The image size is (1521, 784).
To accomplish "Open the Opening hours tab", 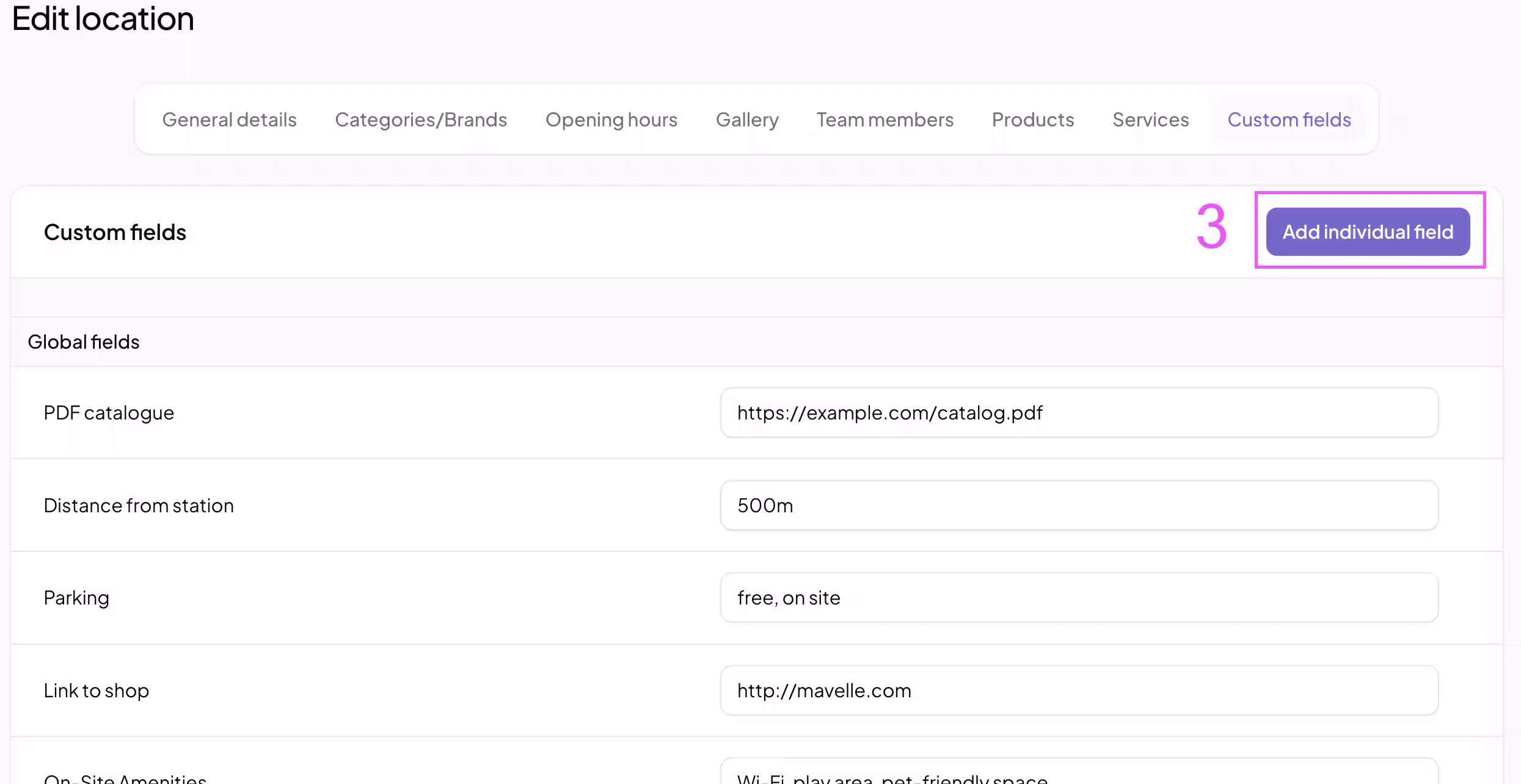I will click(611, 120).
